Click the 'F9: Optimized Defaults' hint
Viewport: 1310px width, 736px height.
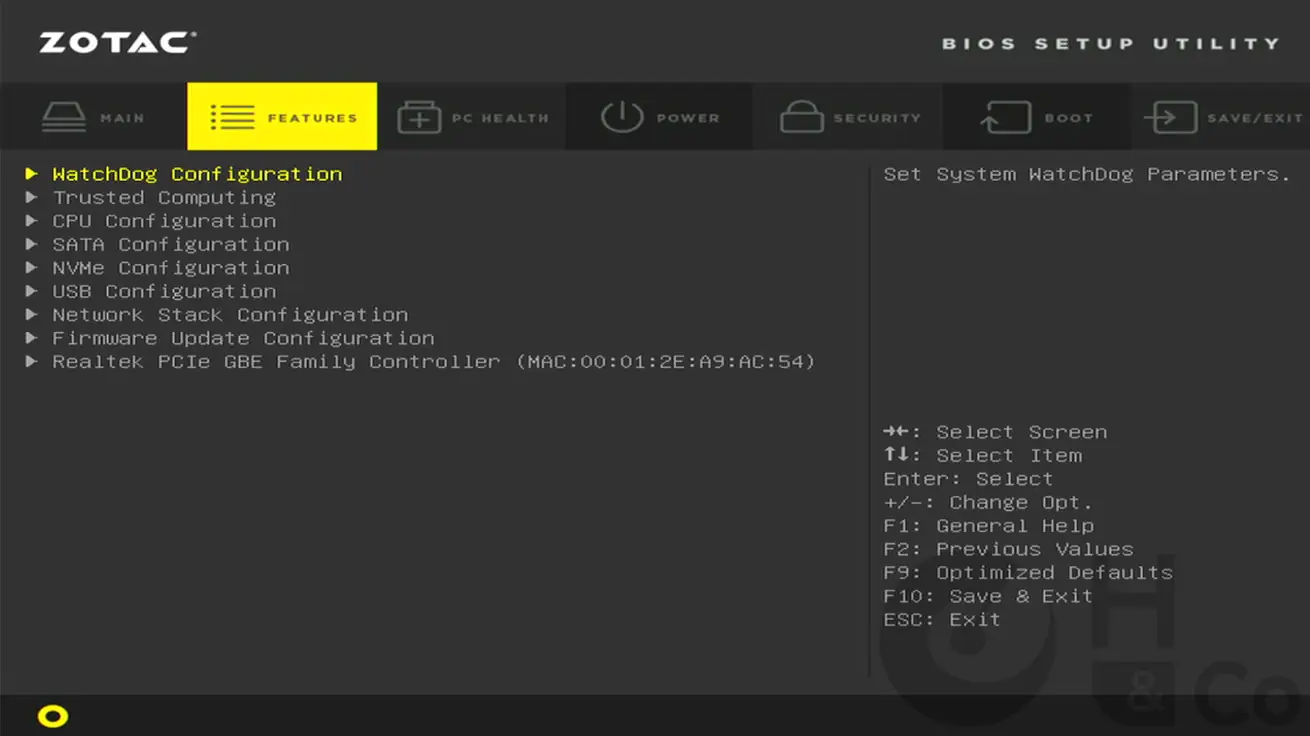tap(1028, 572)
